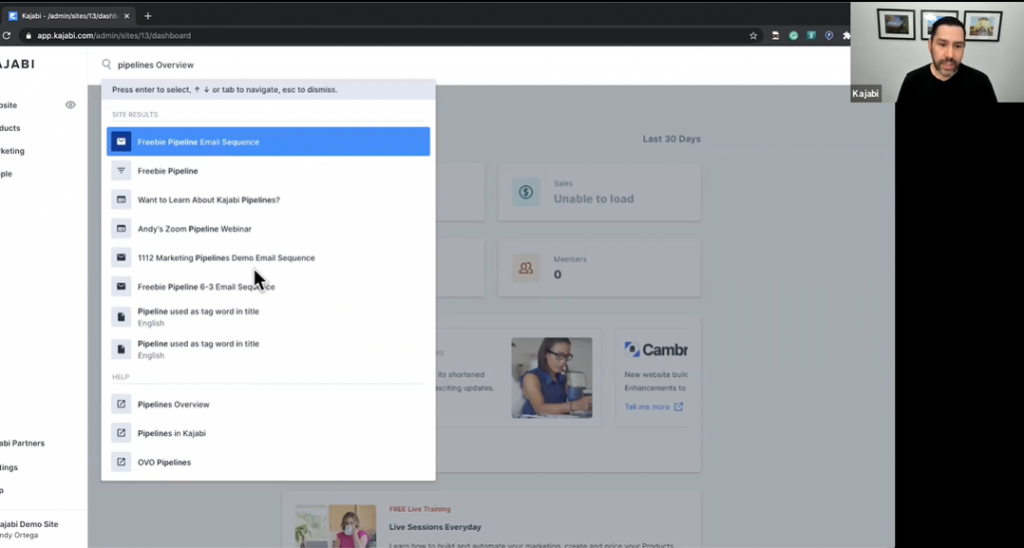Viewport: 1024px width, 548px height.
Task: Click the green Grammarly extension icon
Action: [x=793, y=35]
